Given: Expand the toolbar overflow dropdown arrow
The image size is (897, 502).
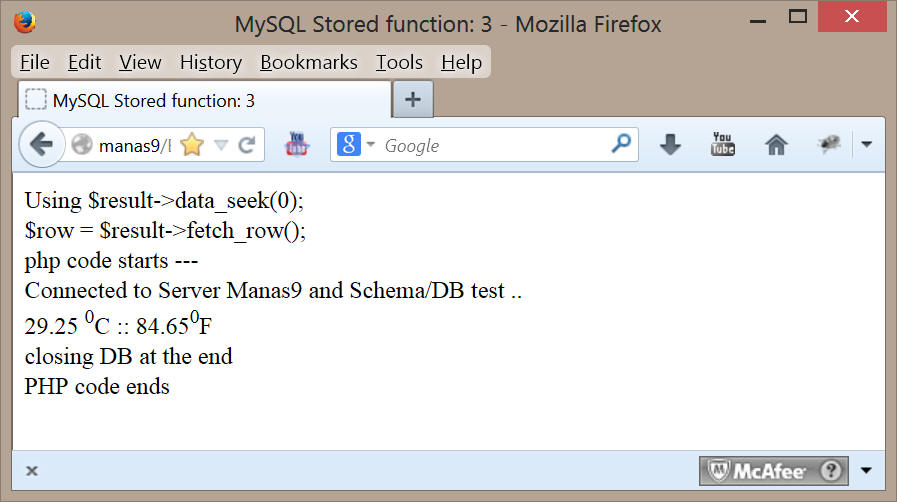Looking at the screenshot, I should tap(867, 145).
